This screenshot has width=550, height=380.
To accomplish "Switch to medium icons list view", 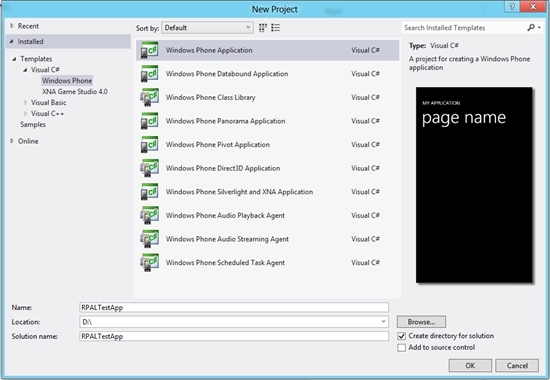I will click(276, 28).
